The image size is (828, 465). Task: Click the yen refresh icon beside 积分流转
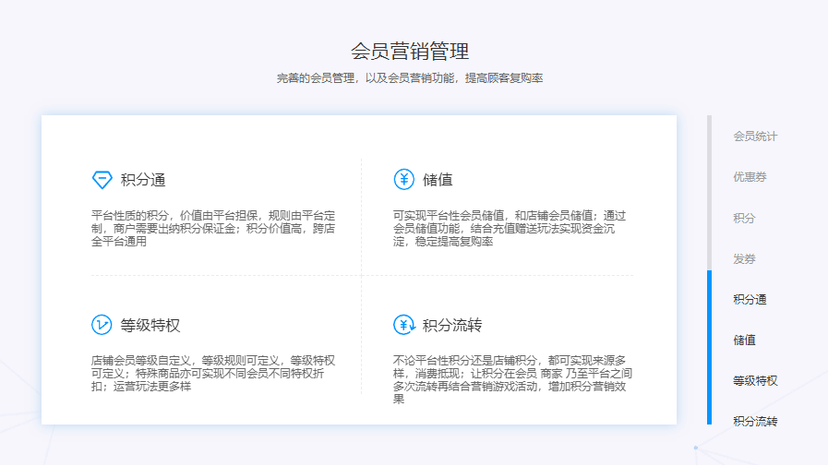click(x=404, y=325)
